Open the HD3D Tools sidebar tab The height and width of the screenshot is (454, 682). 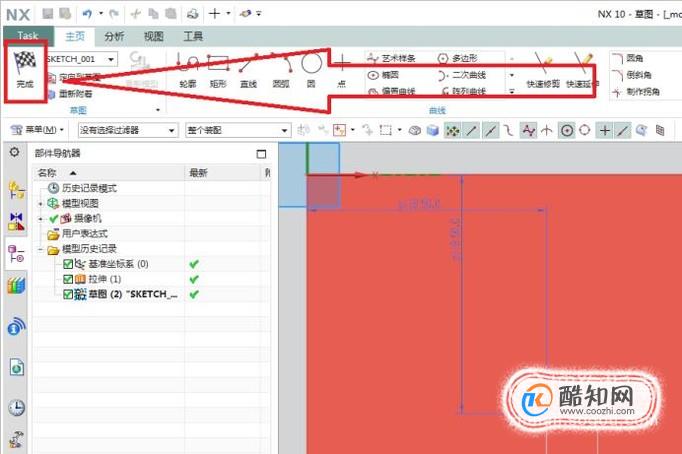point(16,327)
